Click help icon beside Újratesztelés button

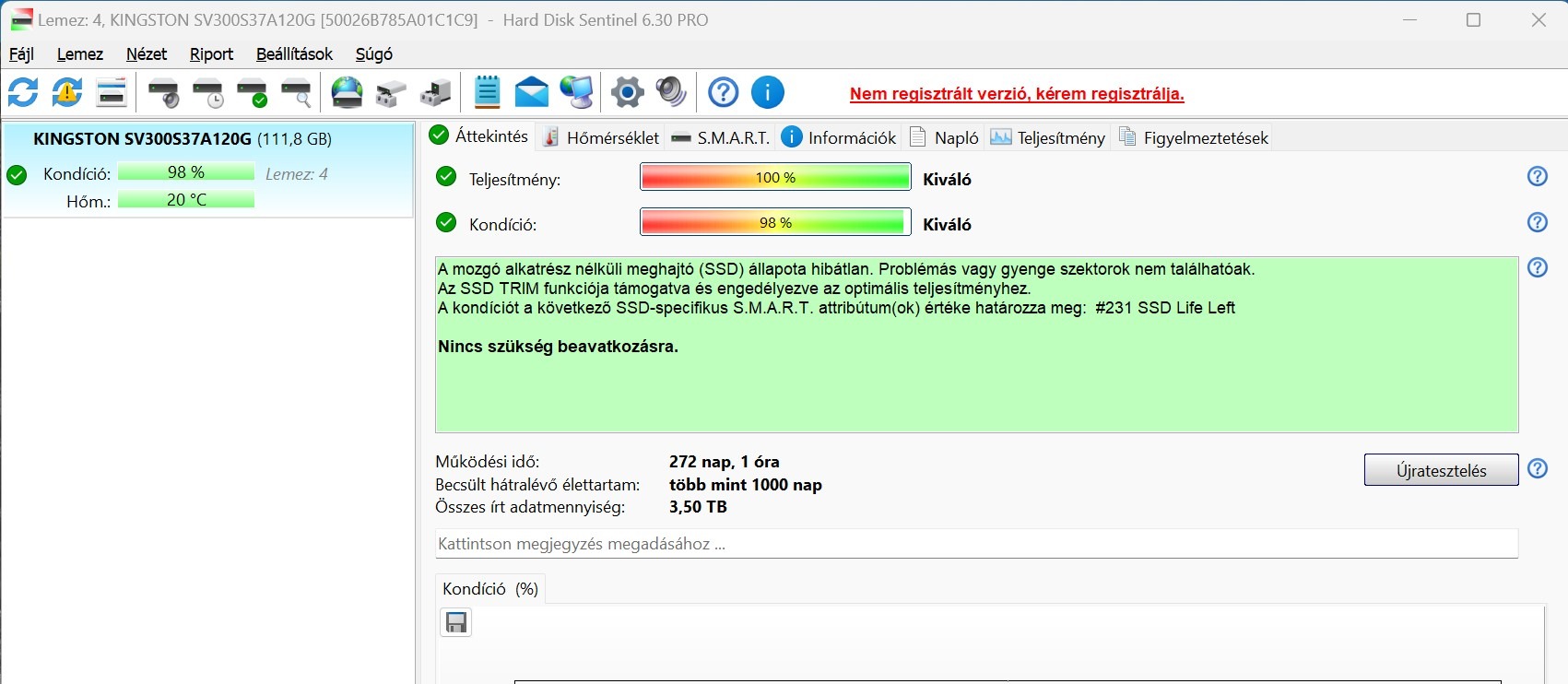tap(1538, 468)
